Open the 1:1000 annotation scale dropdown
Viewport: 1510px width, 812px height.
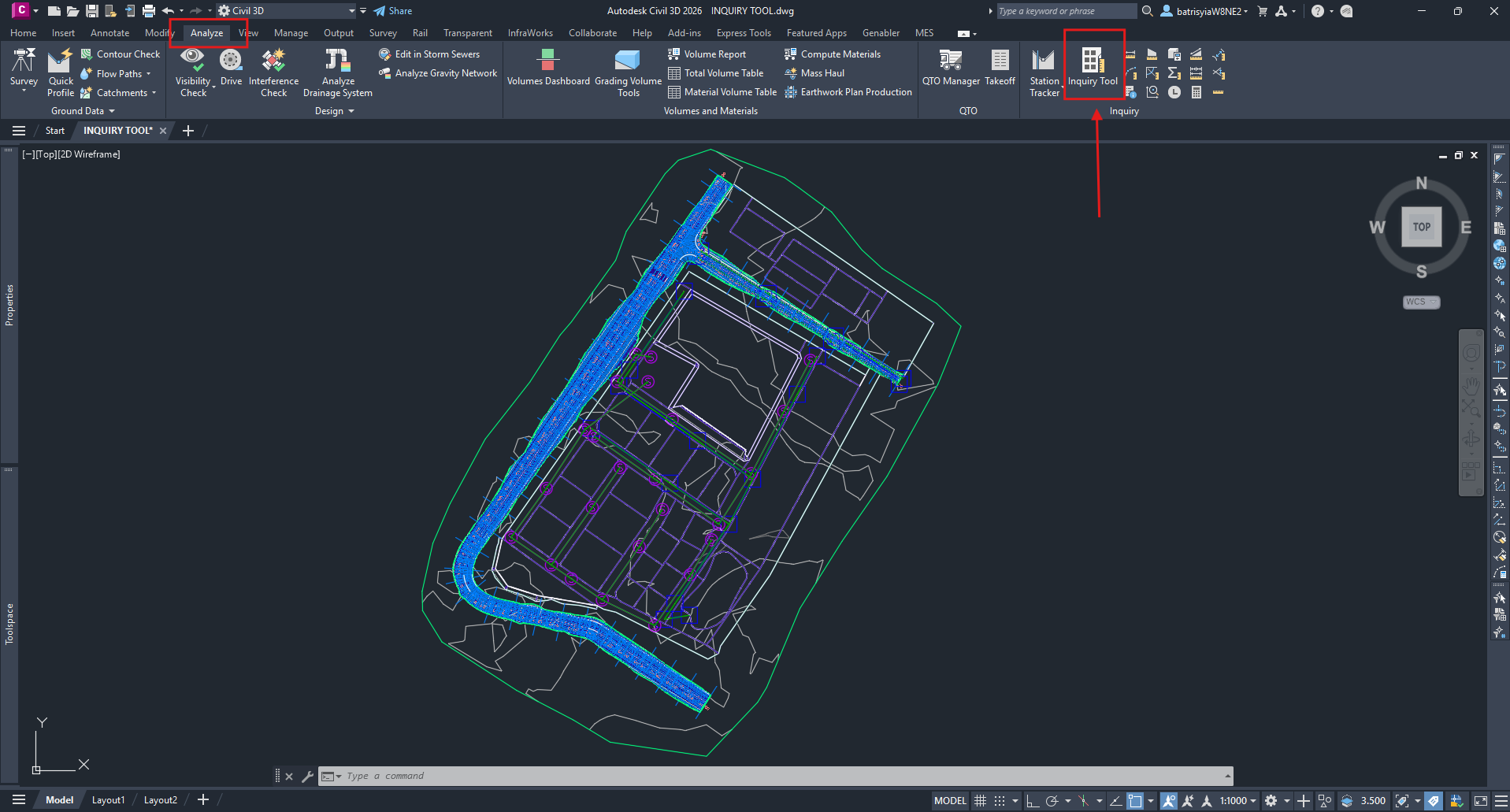(1237, 801)
